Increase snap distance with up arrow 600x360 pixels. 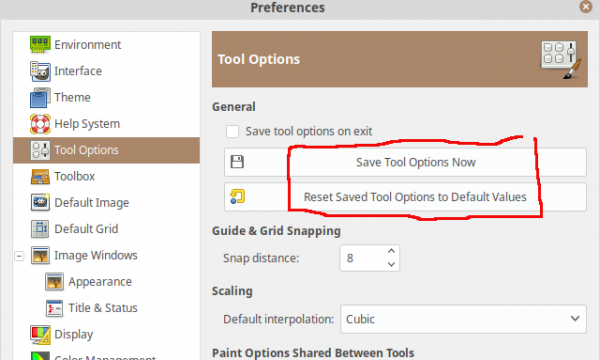[x=391, y=251]
